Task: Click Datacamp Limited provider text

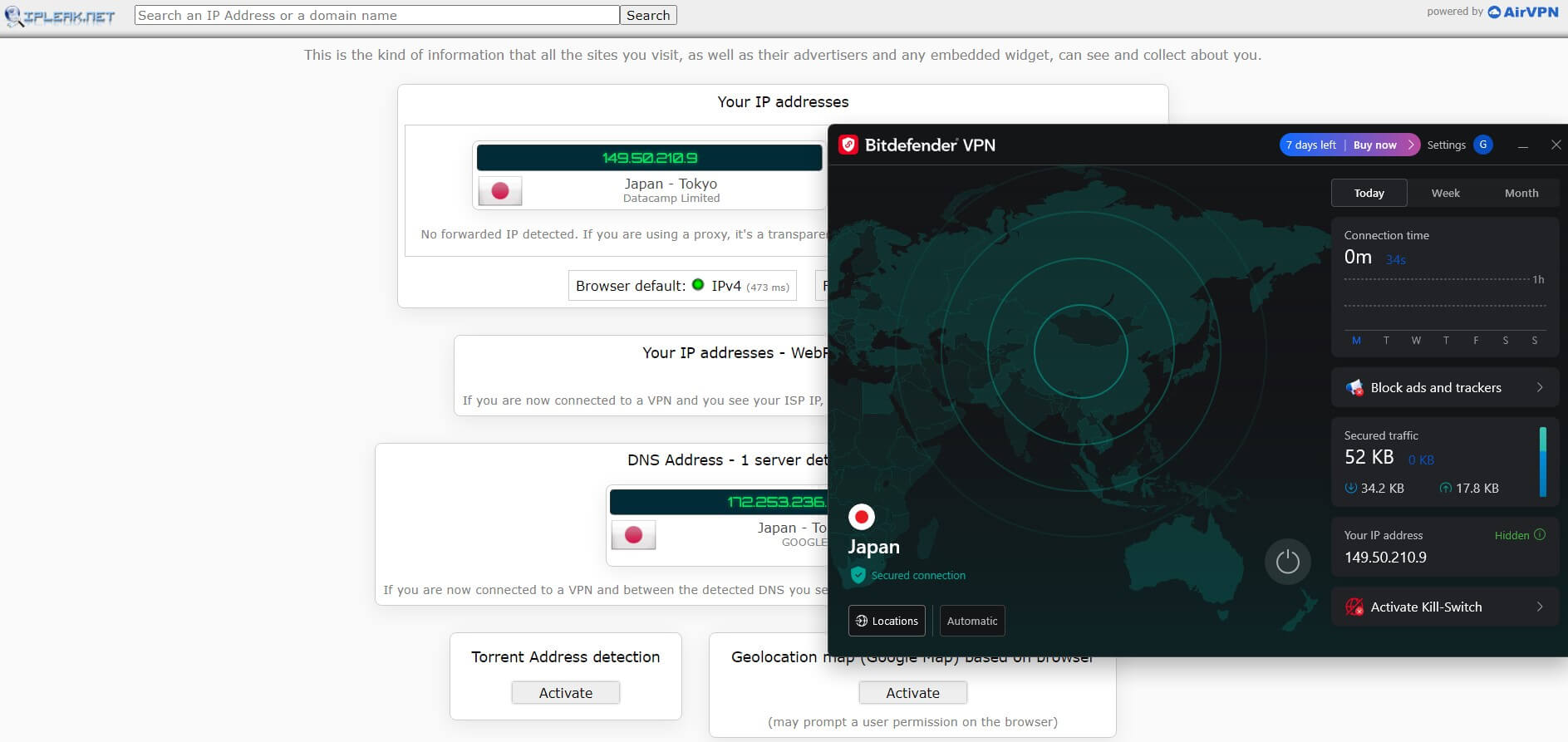Action: coord(671,199)
